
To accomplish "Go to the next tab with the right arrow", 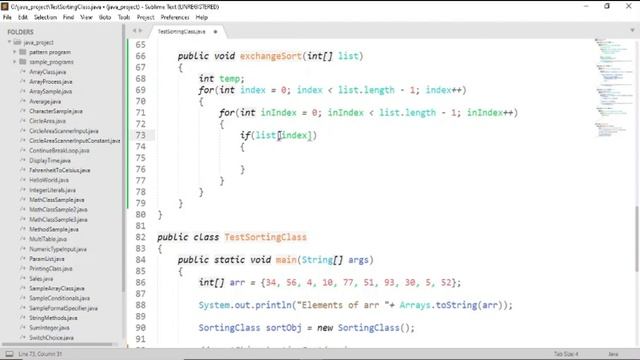I will (x=140, y=31).
